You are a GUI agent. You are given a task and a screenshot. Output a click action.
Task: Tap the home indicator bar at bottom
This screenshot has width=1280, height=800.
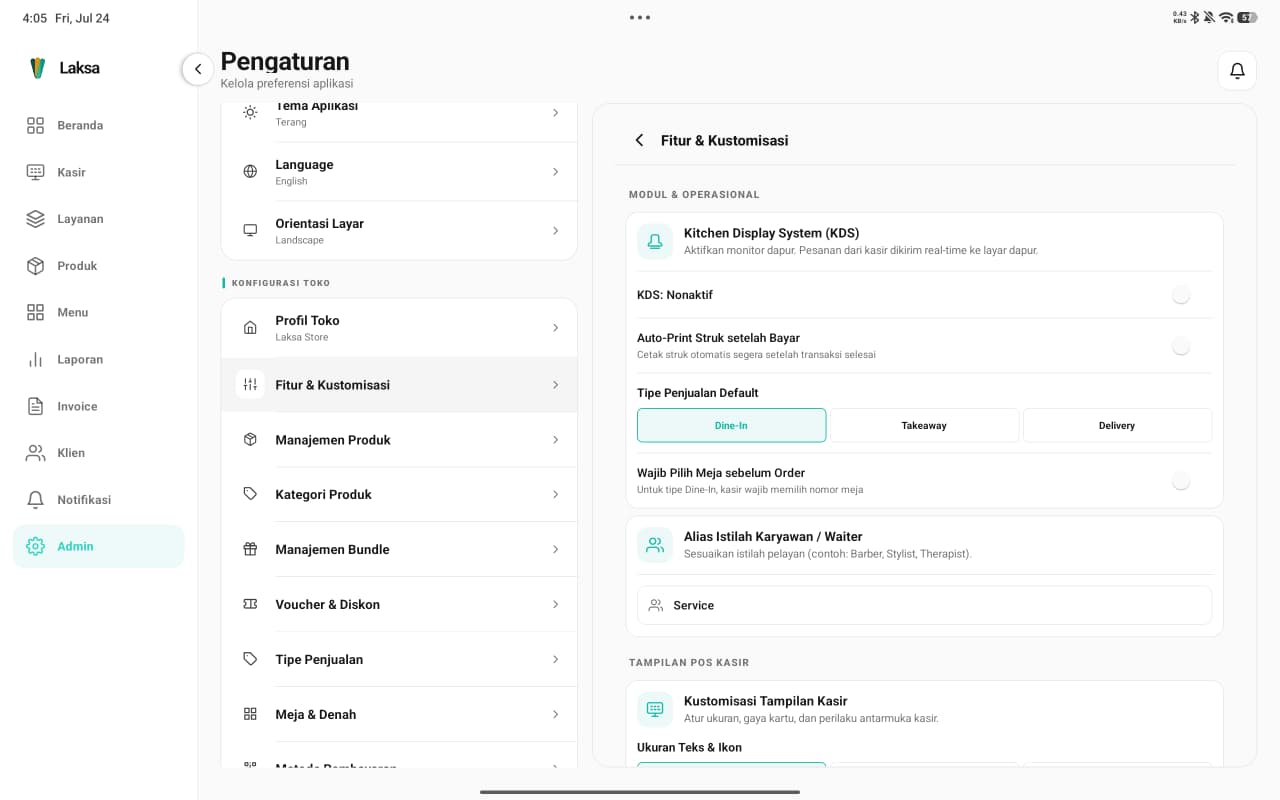(640, 792)
